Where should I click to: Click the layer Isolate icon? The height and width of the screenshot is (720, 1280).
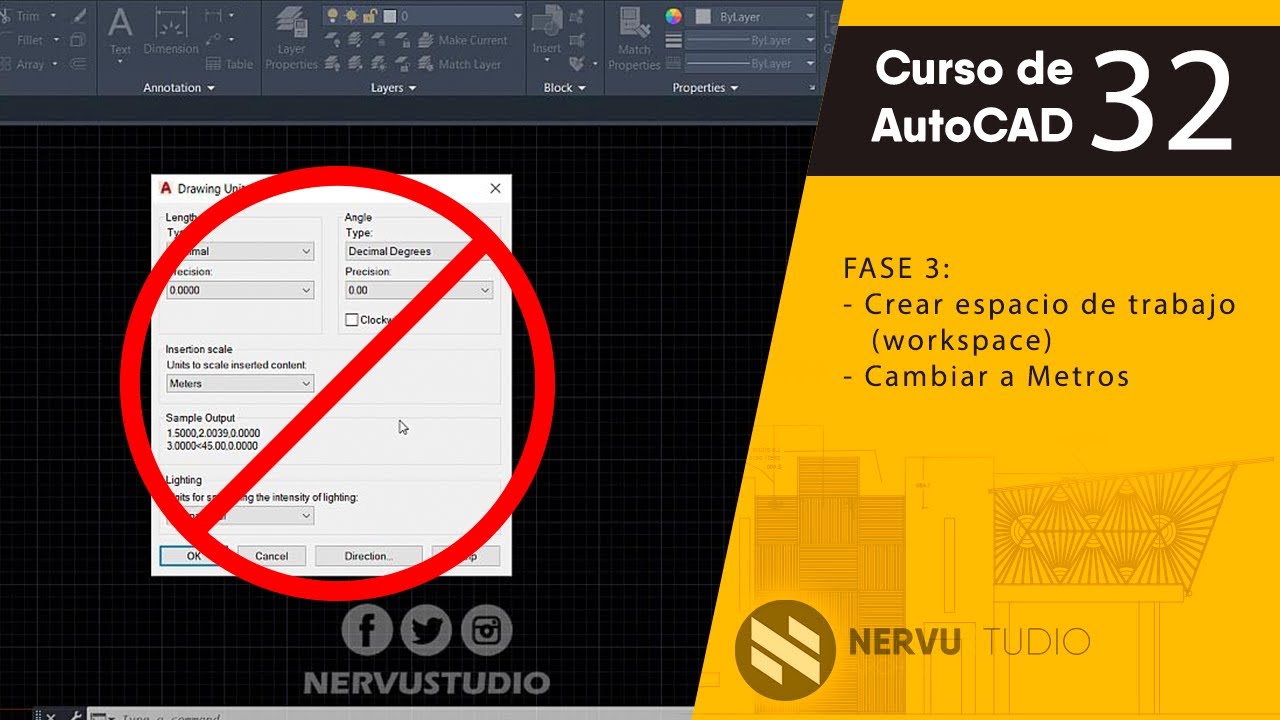pos(355,40)
